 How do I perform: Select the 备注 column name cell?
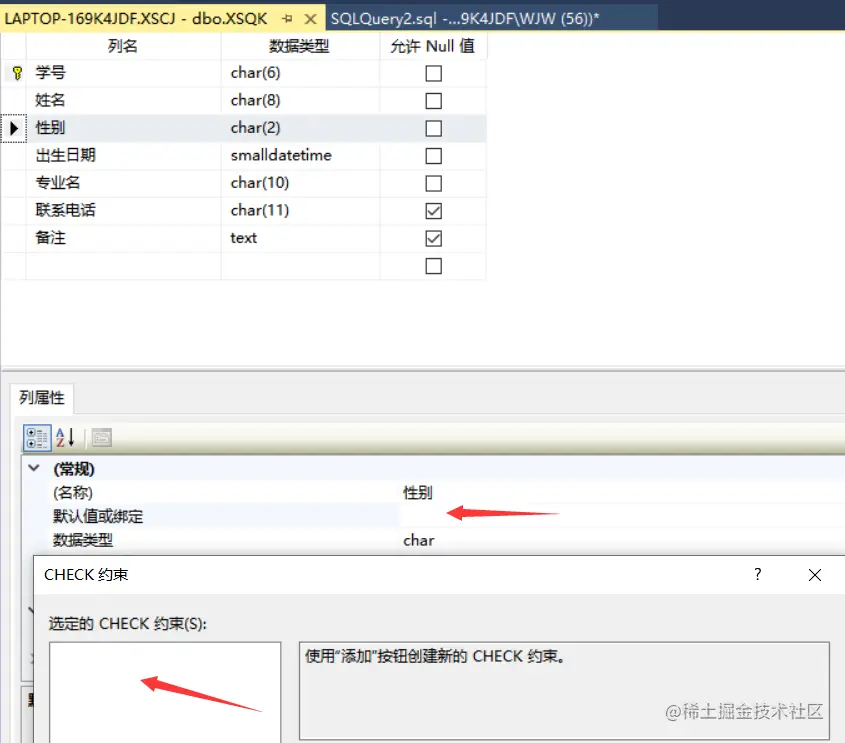[123, 238]
